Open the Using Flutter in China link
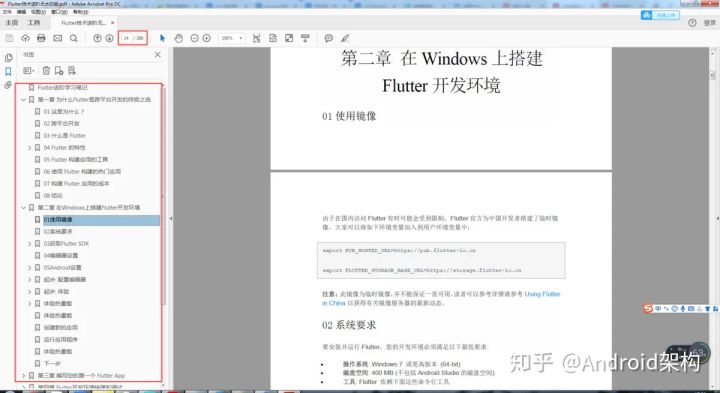Image resolution: width=720 pixels, height=393 pixels. tap(441, 298)
